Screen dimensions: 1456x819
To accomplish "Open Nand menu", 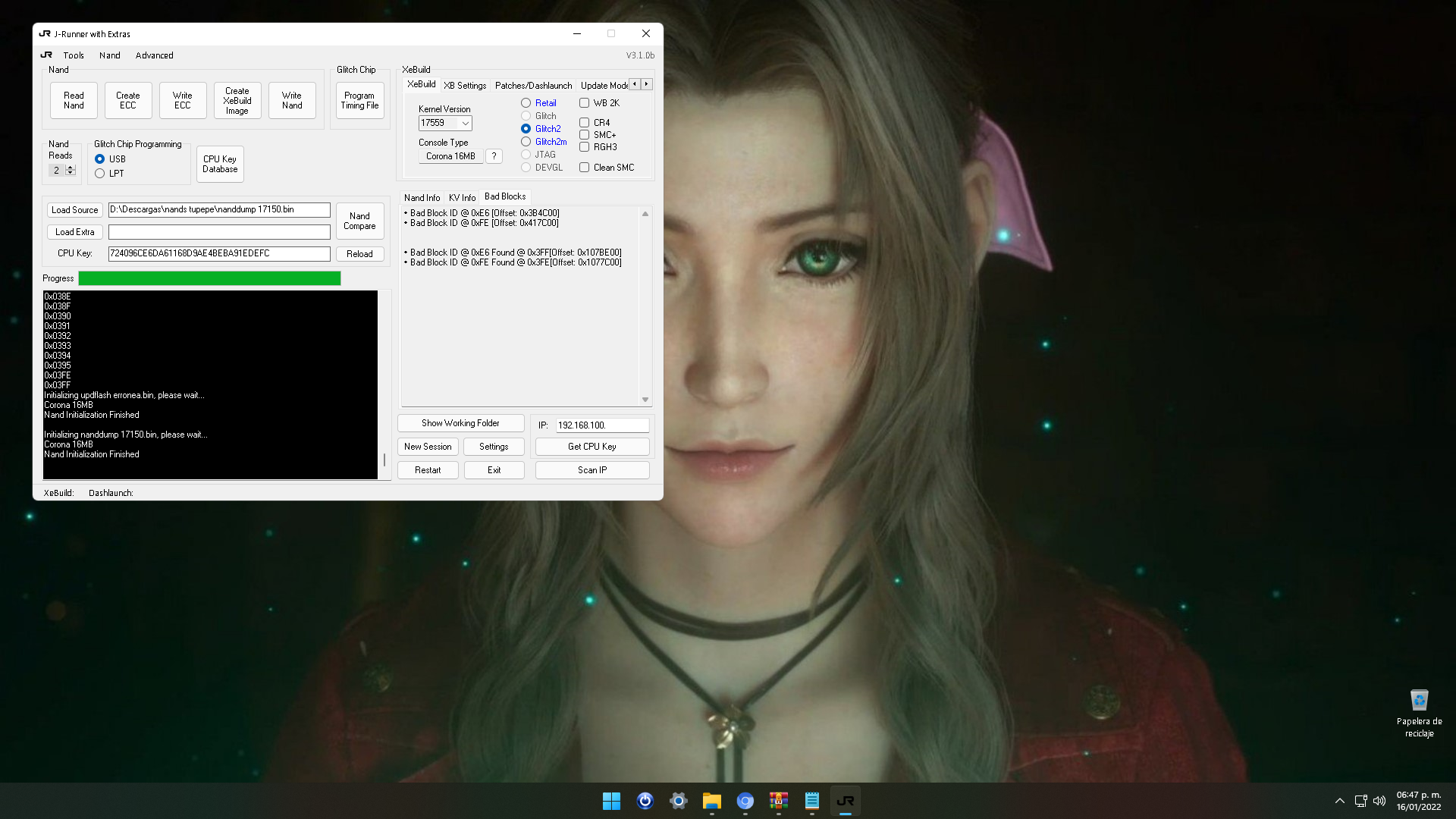I will pyautogui.click(x=110, y=55).
